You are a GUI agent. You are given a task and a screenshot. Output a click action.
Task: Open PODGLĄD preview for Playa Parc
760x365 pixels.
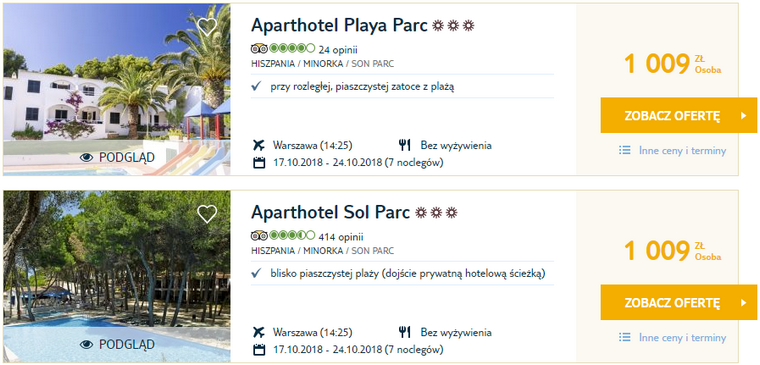point(117,158)
